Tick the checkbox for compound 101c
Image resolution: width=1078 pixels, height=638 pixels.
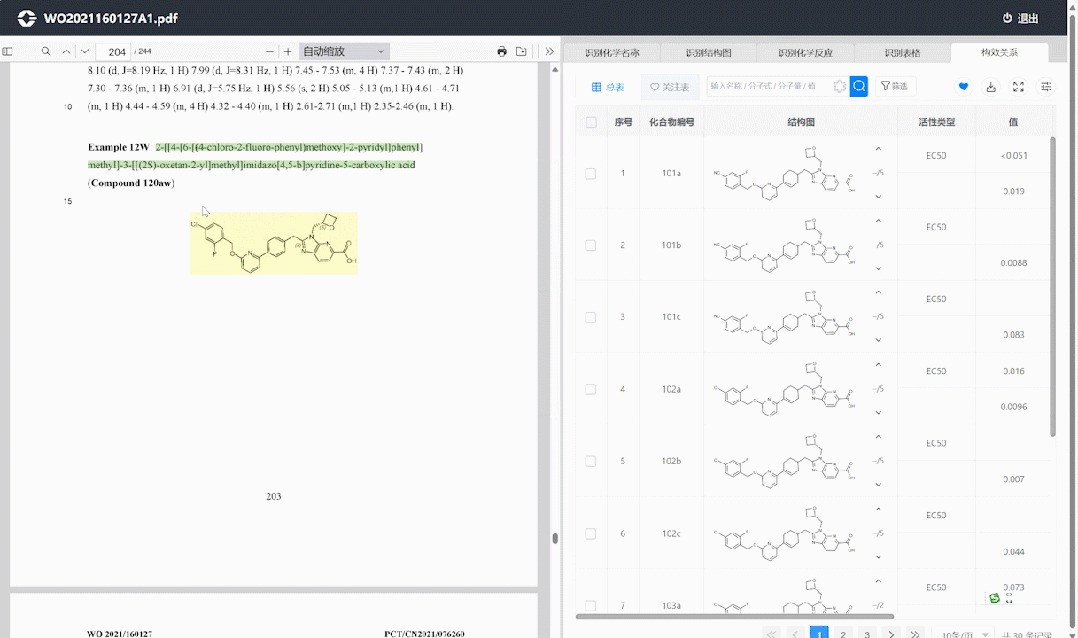click(x=591, y=318)
